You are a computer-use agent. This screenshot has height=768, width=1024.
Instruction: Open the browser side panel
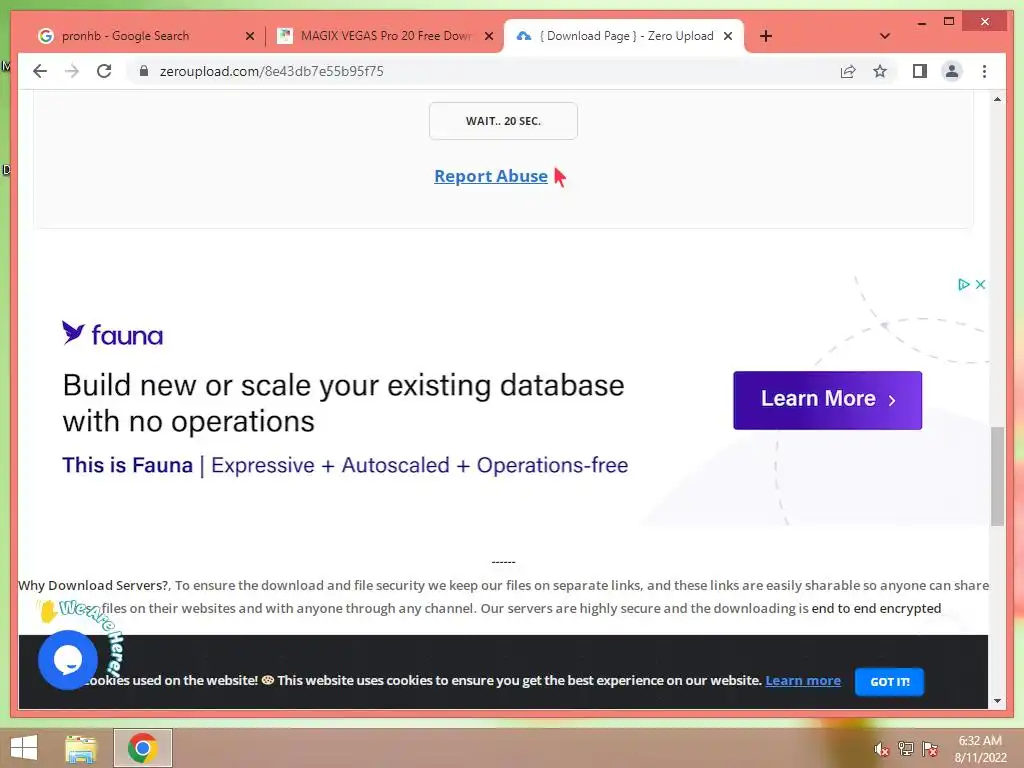[x=920, y=71]
